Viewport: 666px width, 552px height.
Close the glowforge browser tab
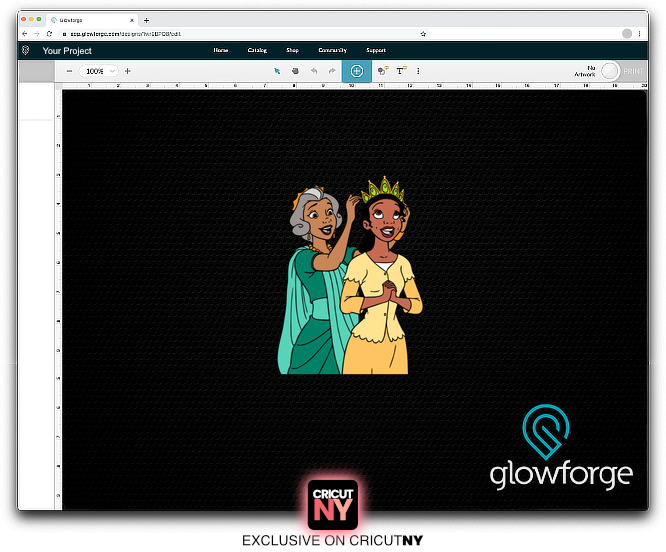tap(132, 20)
